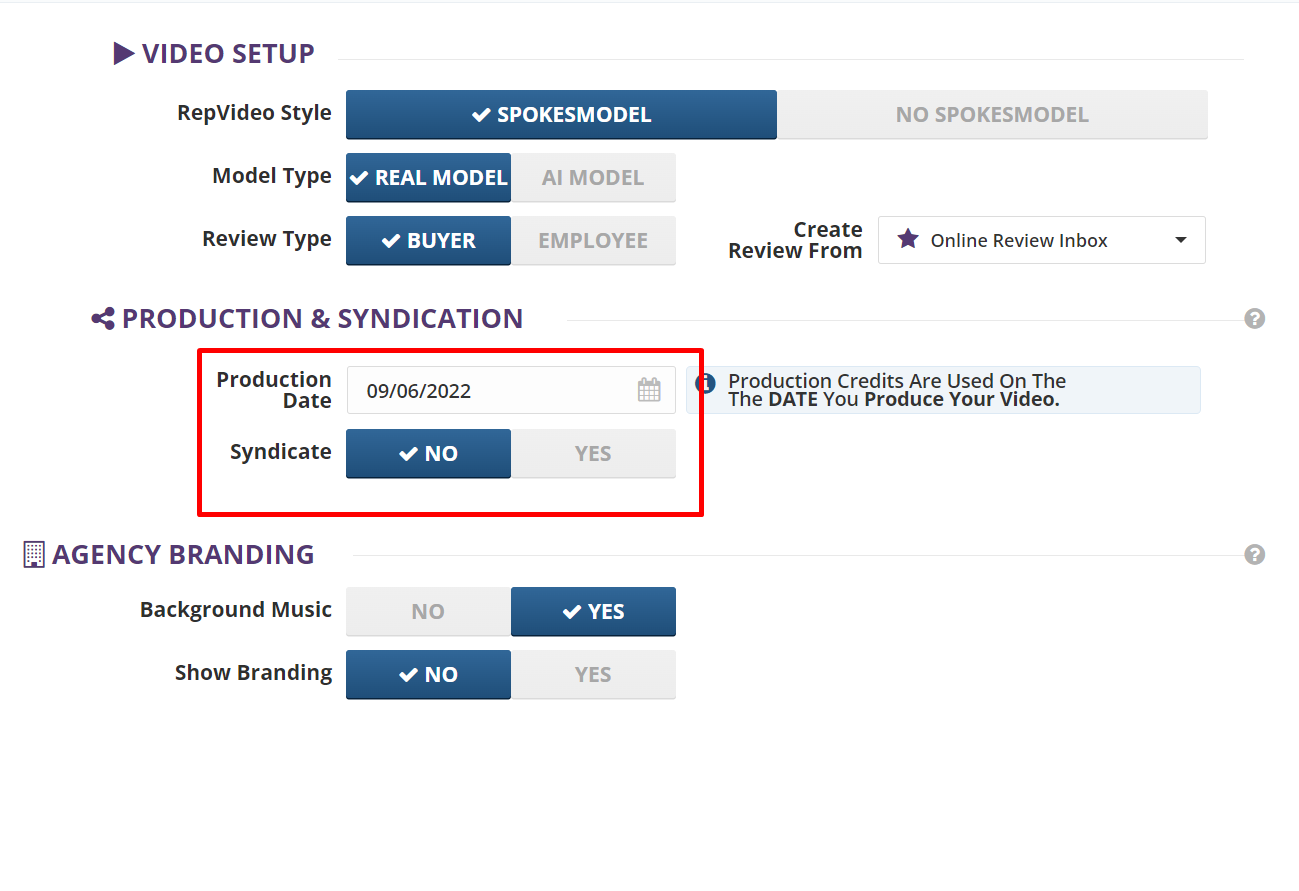Click the Production & Syndication help icon
Image resolution: width=1299 pixels, height=891 pixels.
tap(1254, 319)
